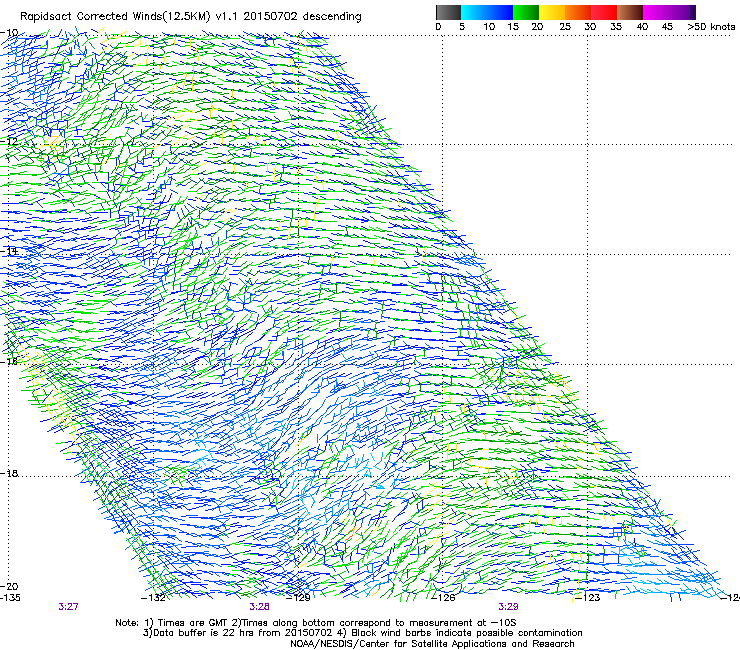Click the -18 latitude axis label

point(9,473)
